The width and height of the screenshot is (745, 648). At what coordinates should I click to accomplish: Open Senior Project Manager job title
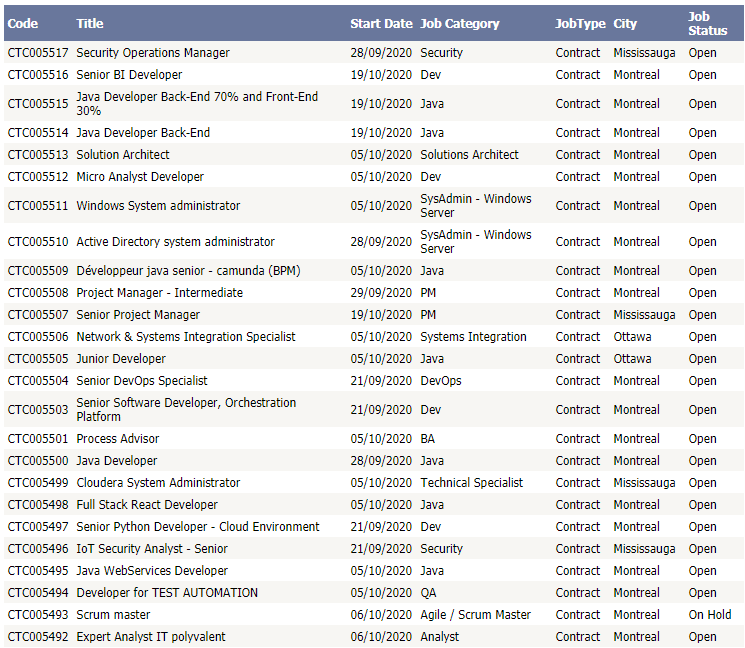click(x=138, y=314)
